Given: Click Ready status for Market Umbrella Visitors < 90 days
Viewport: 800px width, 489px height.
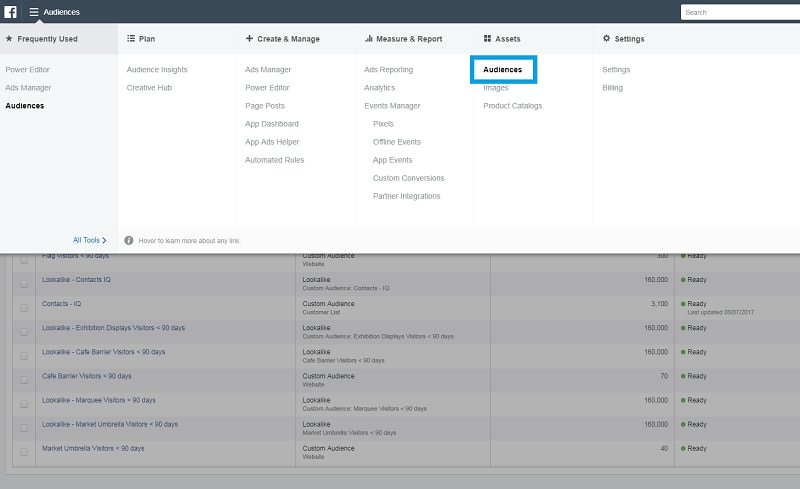Looking at the screenshot, I should (696, 448).
